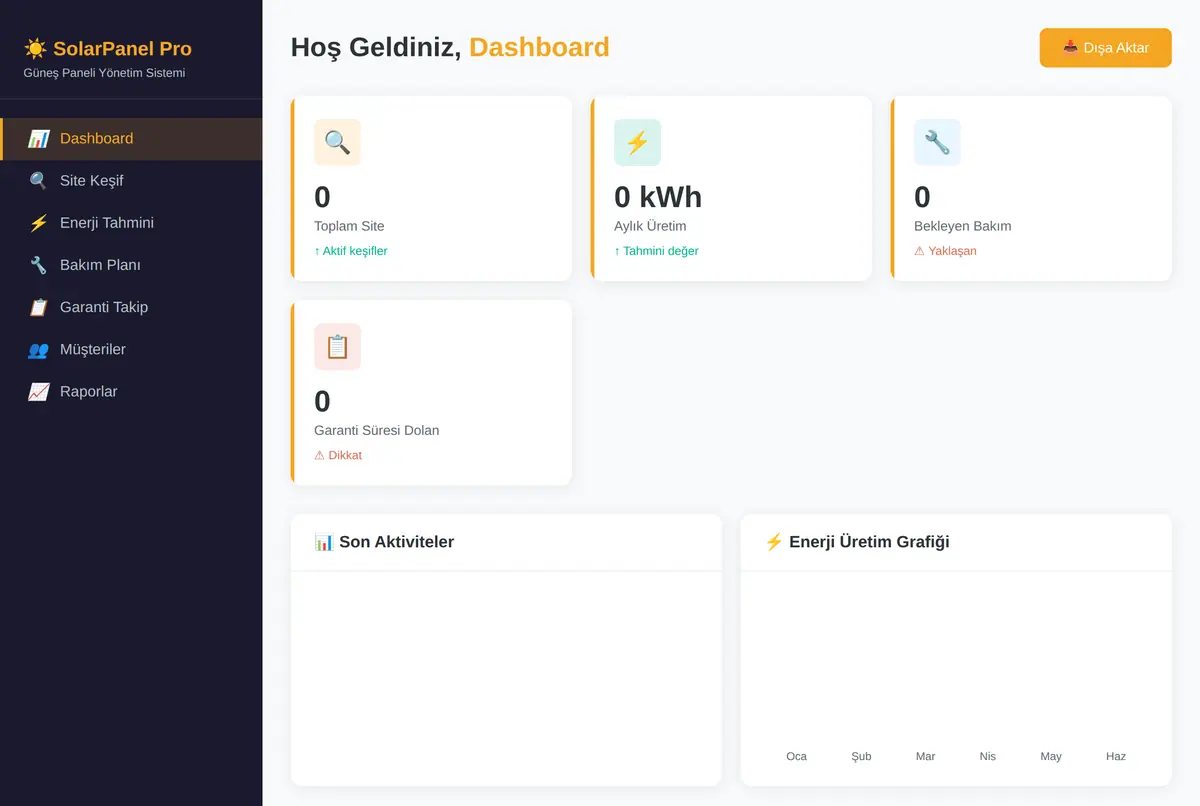
Task: Click the Raporlar chart icon in sidebar
Action: (39, 391)
